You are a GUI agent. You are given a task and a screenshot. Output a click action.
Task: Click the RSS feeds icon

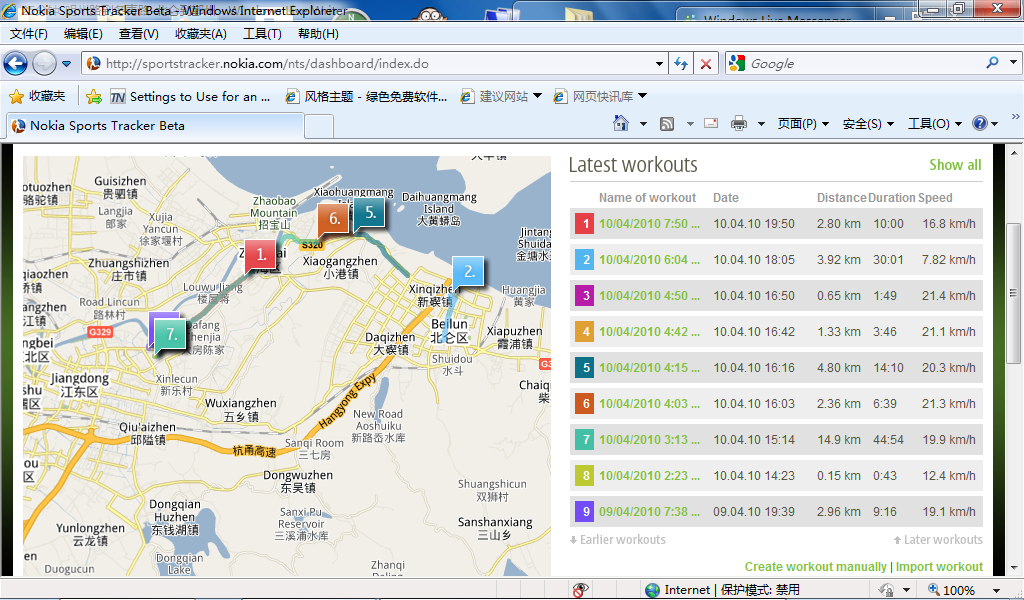coord(667,123)
